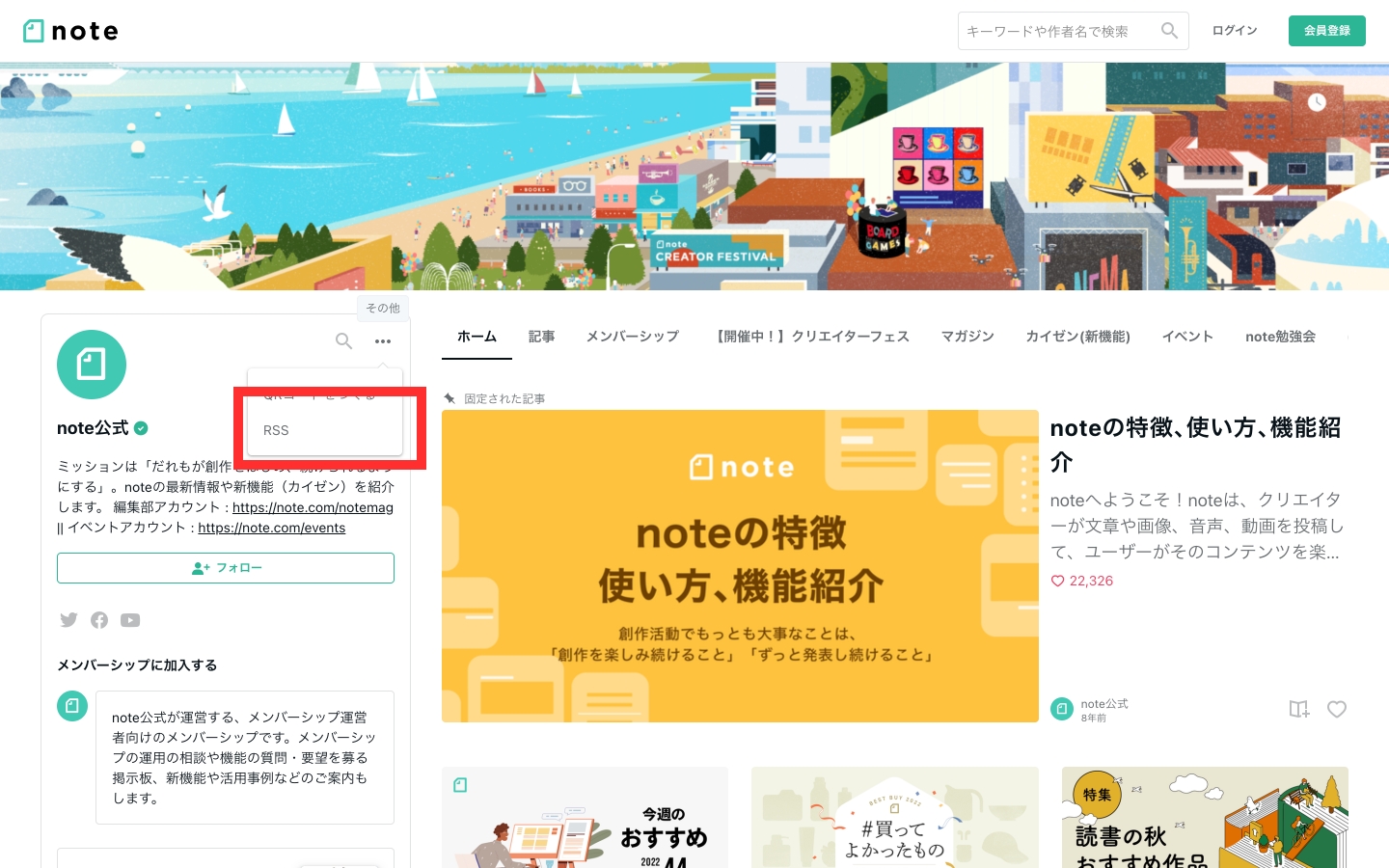The width and height of the screenshot is (1389, 868).
Task: Click the note logo in the header
Action: point(69,30)
